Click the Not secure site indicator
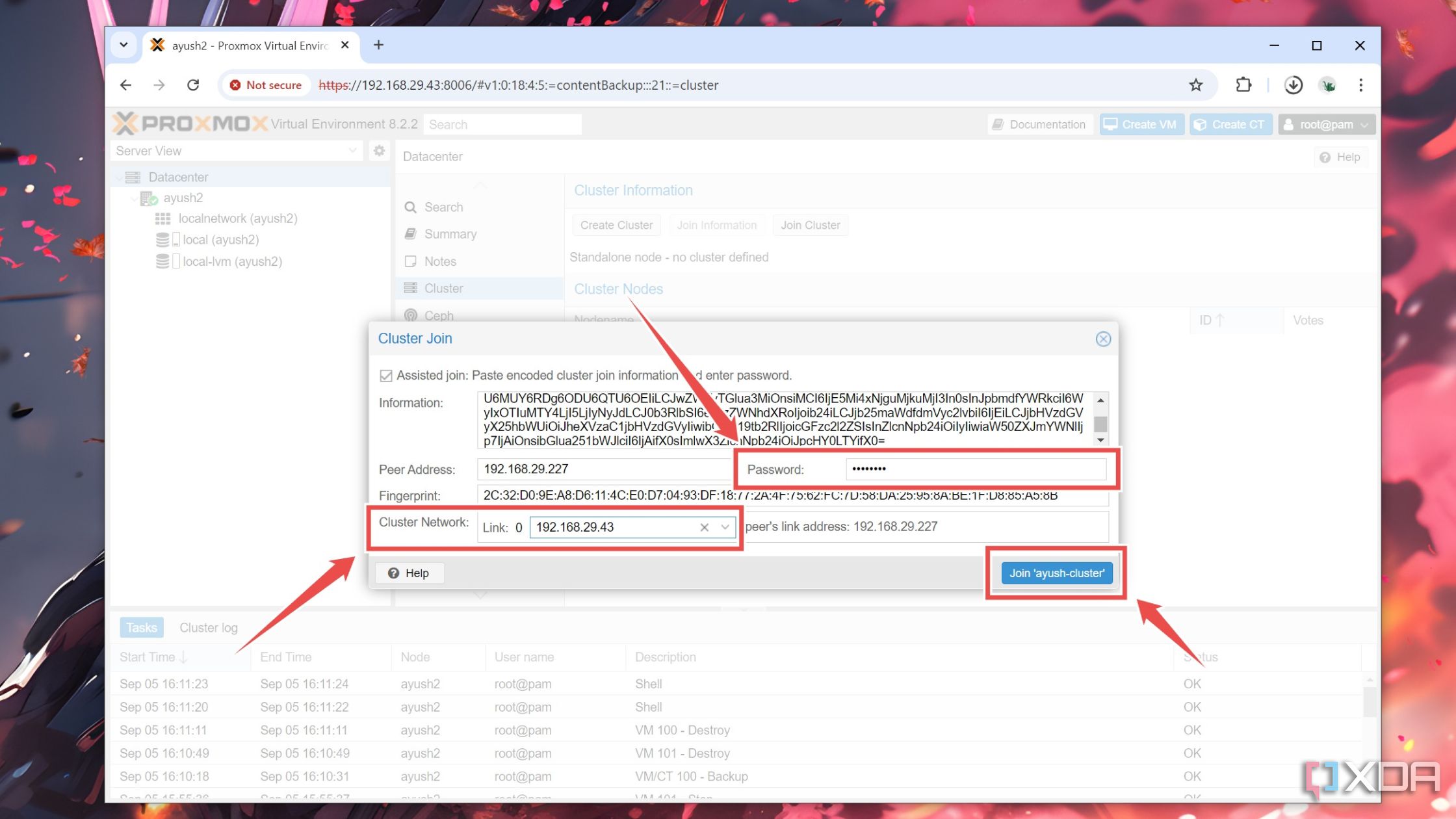The width and height of the screenshot is (1456, 819). tap(266, 85)
